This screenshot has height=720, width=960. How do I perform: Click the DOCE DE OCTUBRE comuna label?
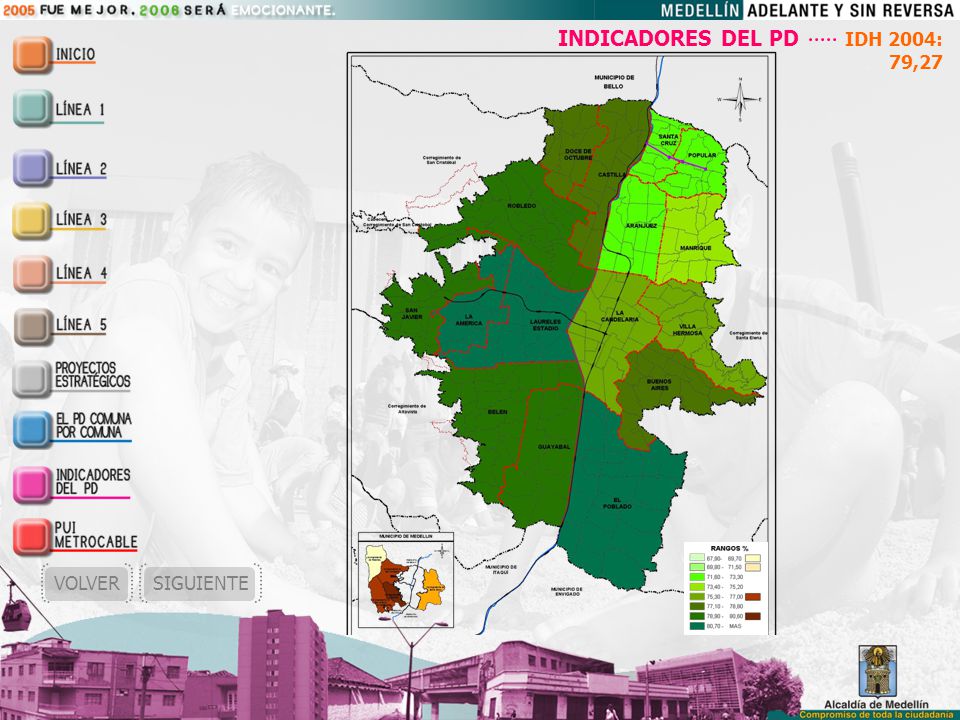[579, 154]
